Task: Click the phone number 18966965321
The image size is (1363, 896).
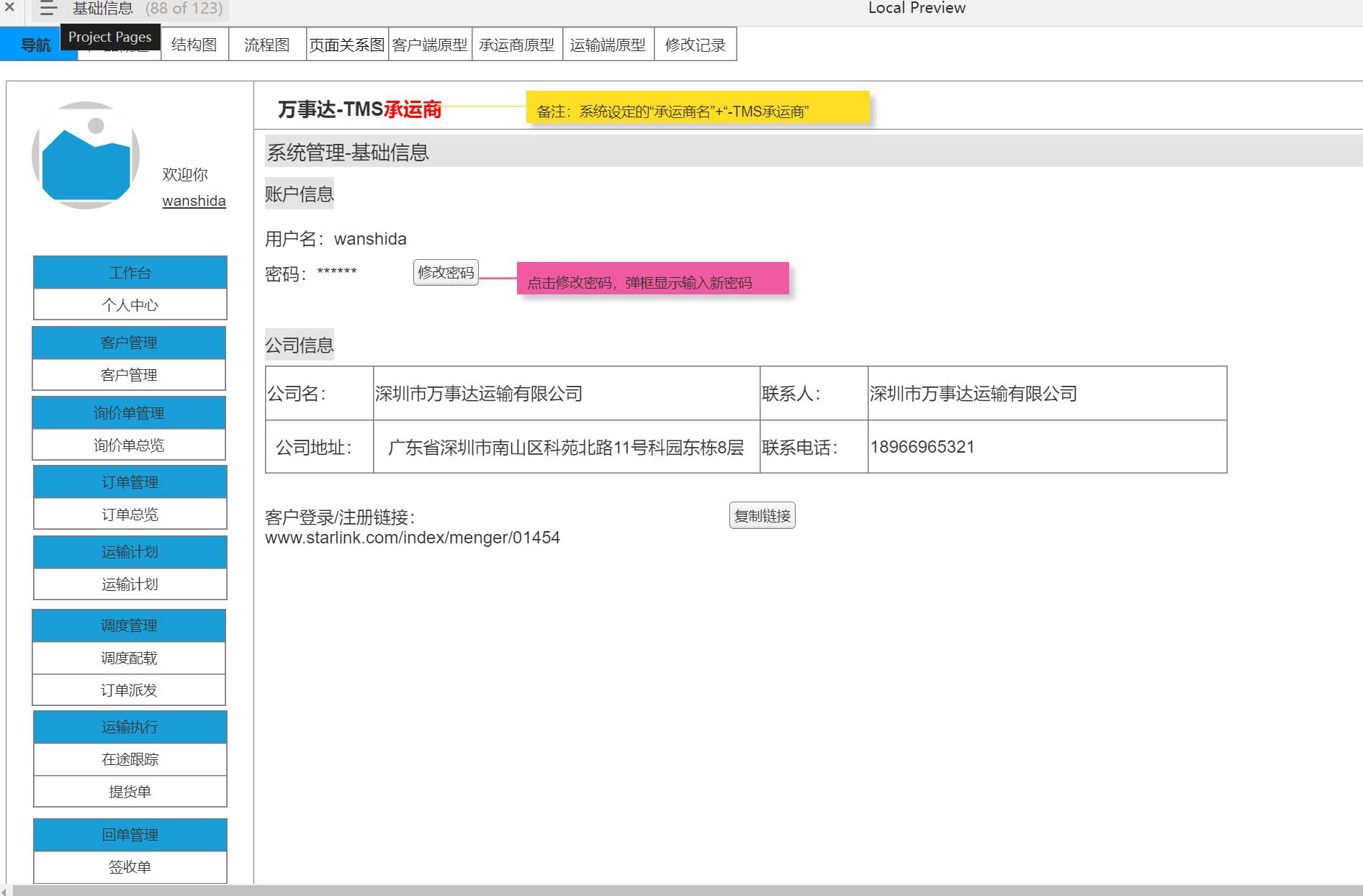Action: (x=922, y=447)
